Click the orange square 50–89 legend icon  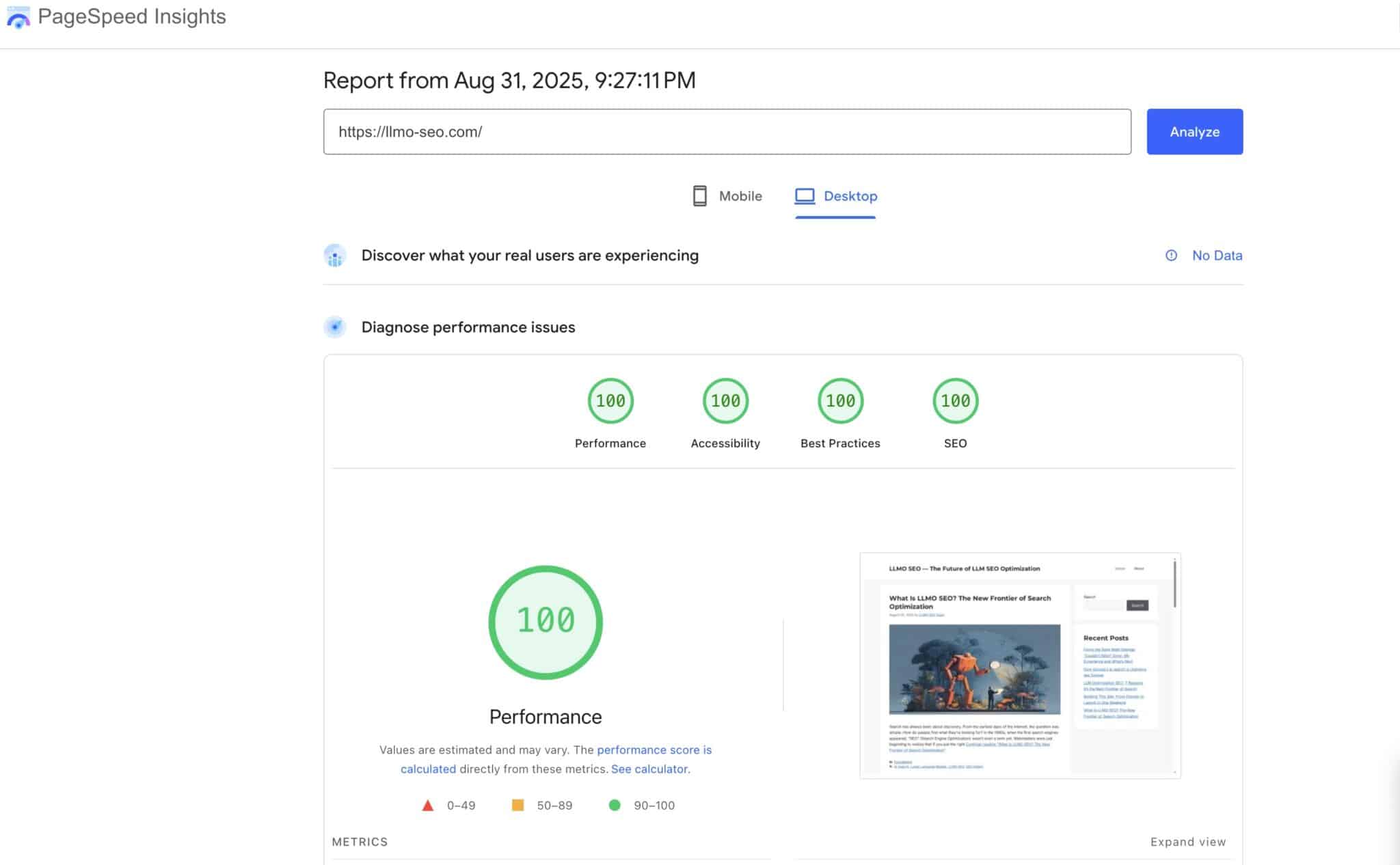click(x=517, y=806)
